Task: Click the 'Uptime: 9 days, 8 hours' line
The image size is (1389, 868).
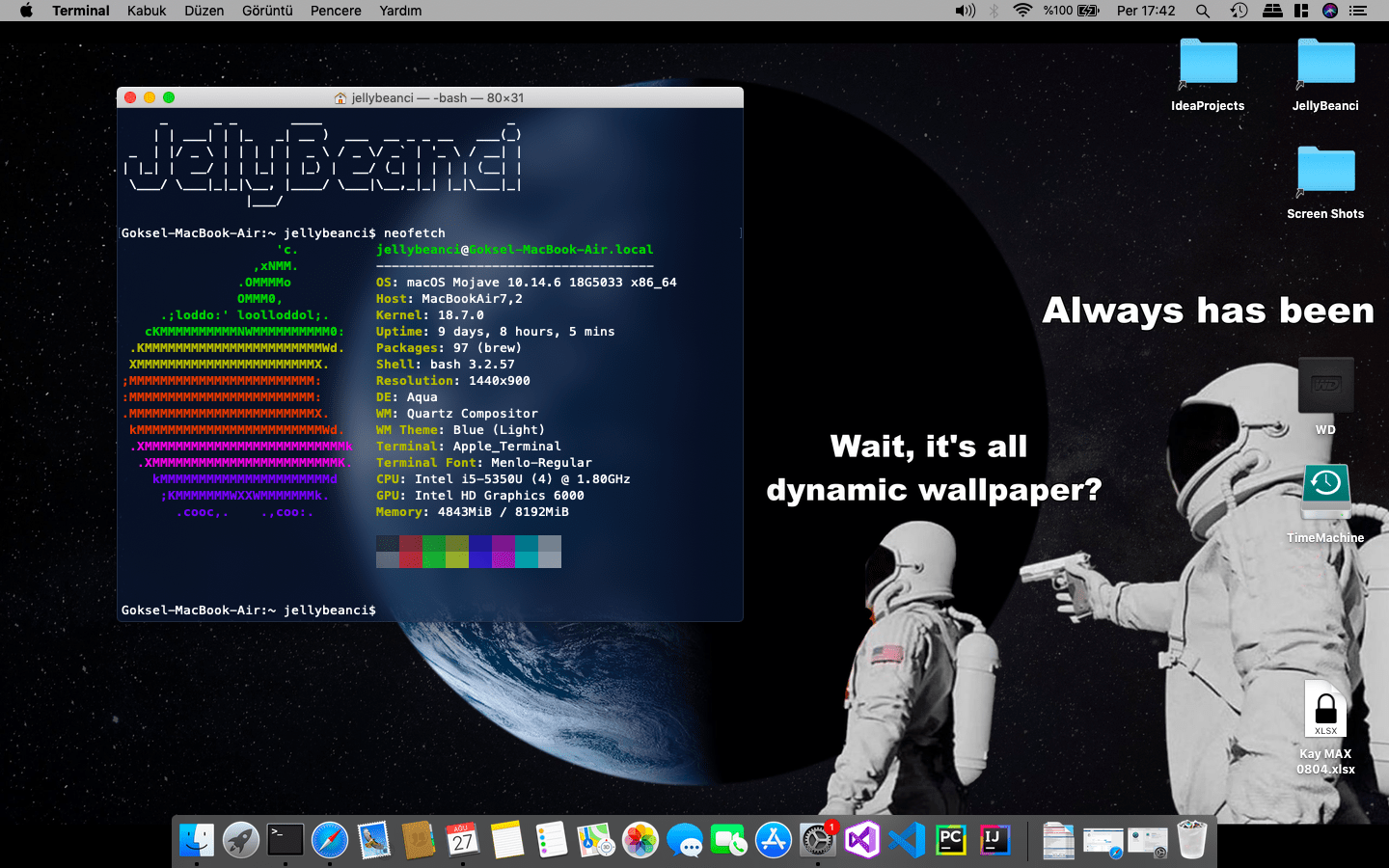Action: pyautogui.click(x=496, y=332)
